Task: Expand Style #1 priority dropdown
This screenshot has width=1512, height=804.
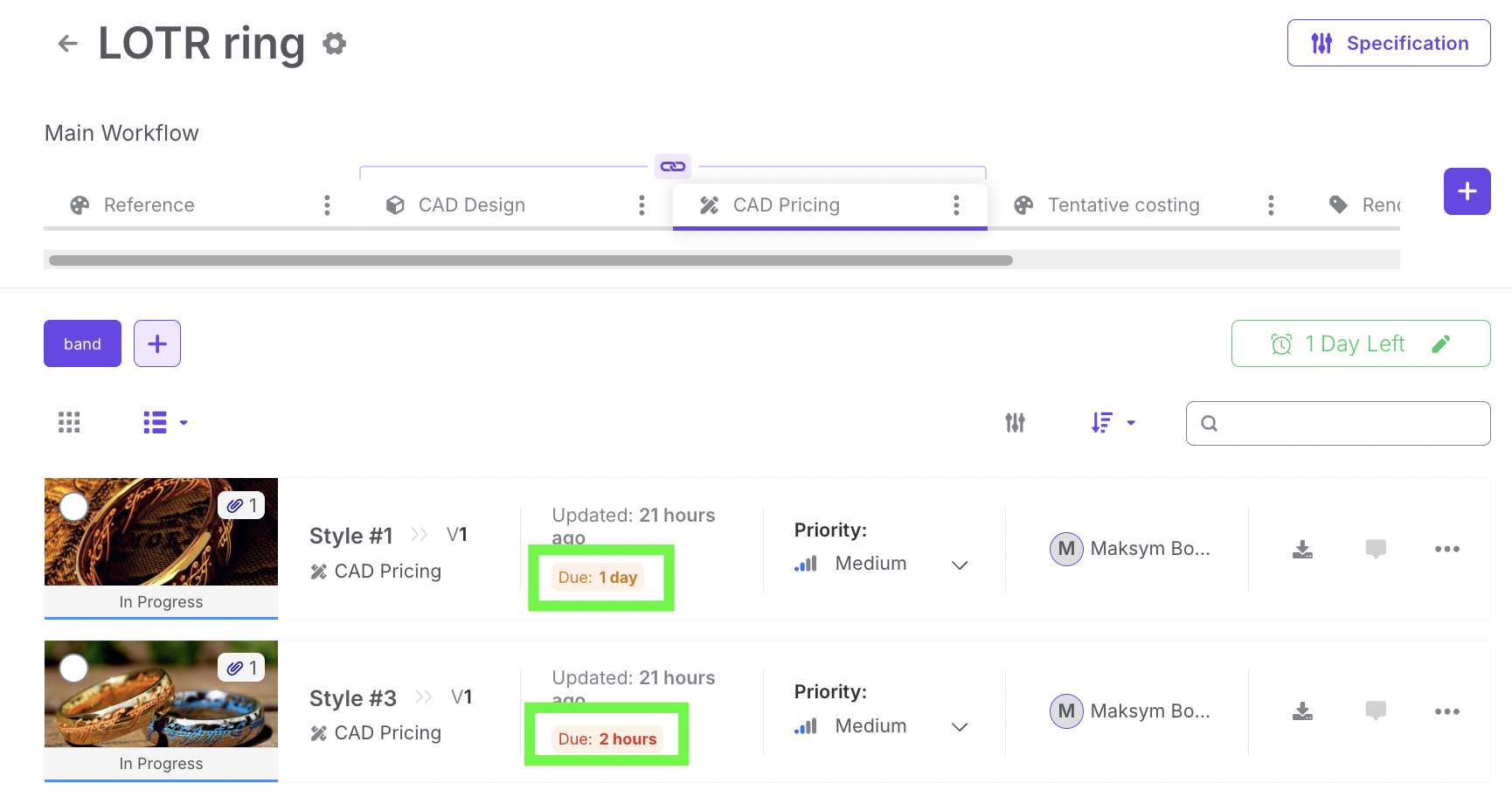Action: click(959, 565)
